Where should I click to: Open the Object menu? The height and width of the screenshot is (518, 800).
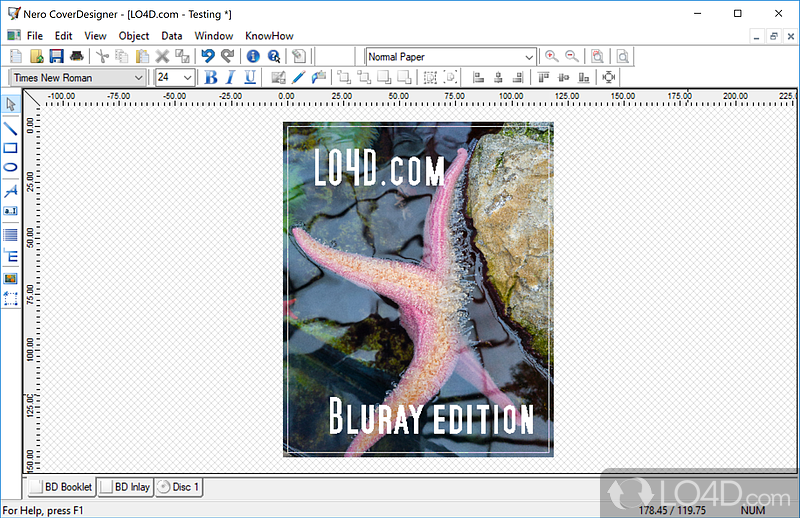click(134, 36)
